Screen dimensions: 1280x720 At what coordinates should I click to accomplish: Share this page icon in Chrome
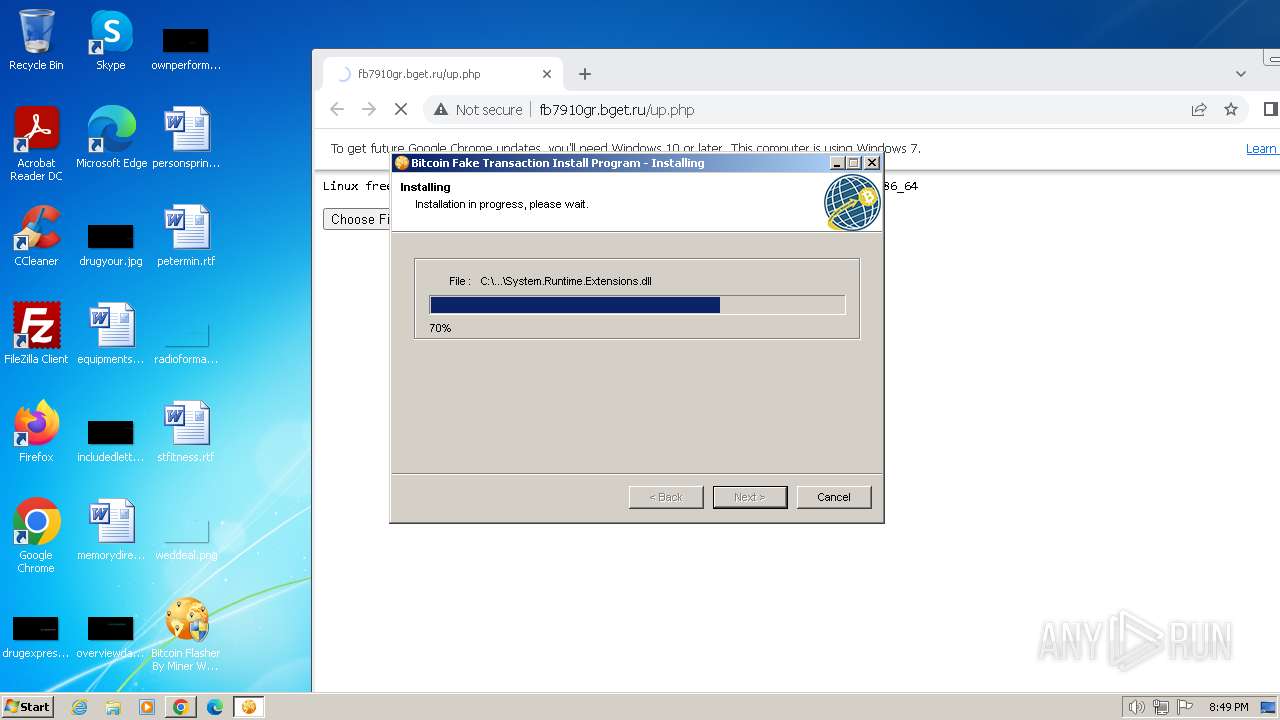tap(1199, 110)
